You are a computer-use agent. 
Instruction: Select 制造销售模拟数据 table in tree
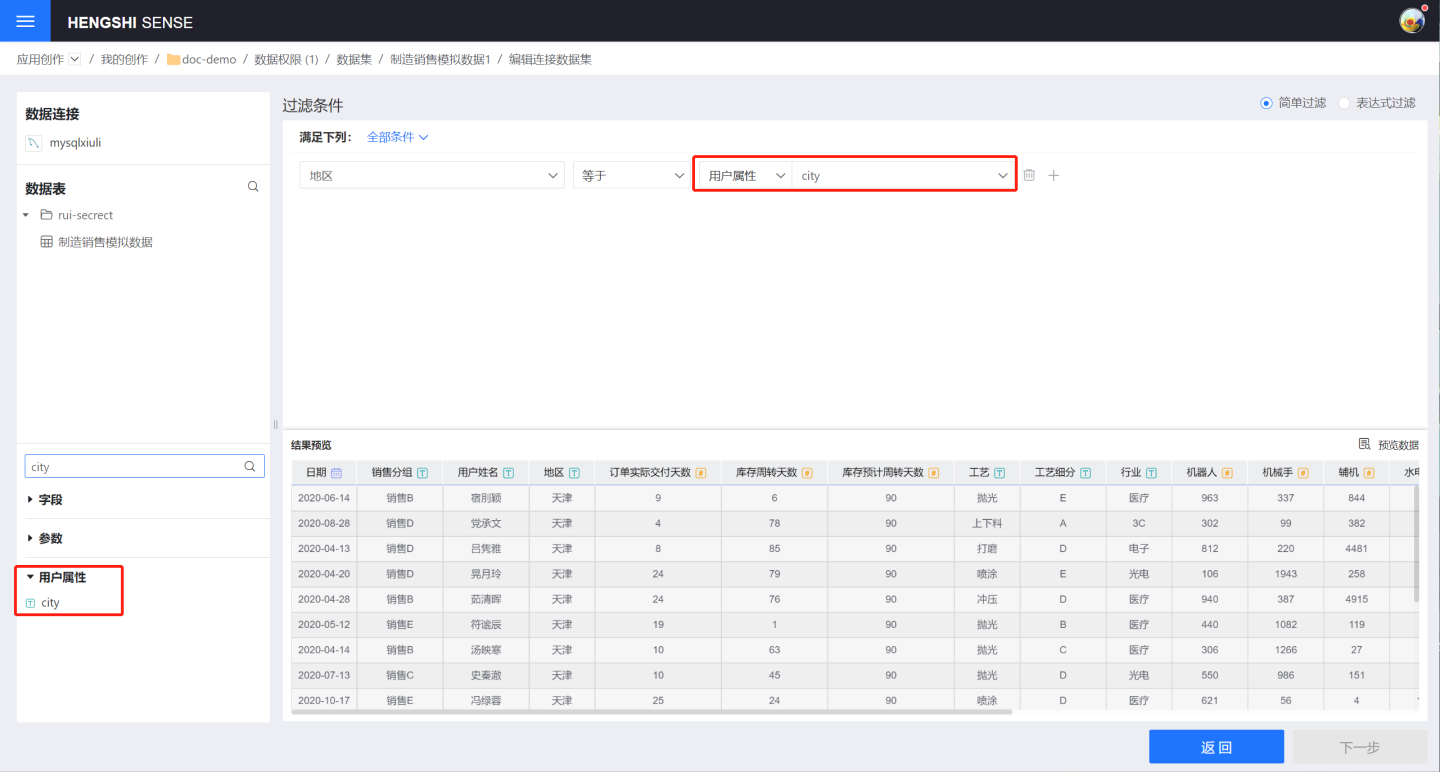coord(105,242)
